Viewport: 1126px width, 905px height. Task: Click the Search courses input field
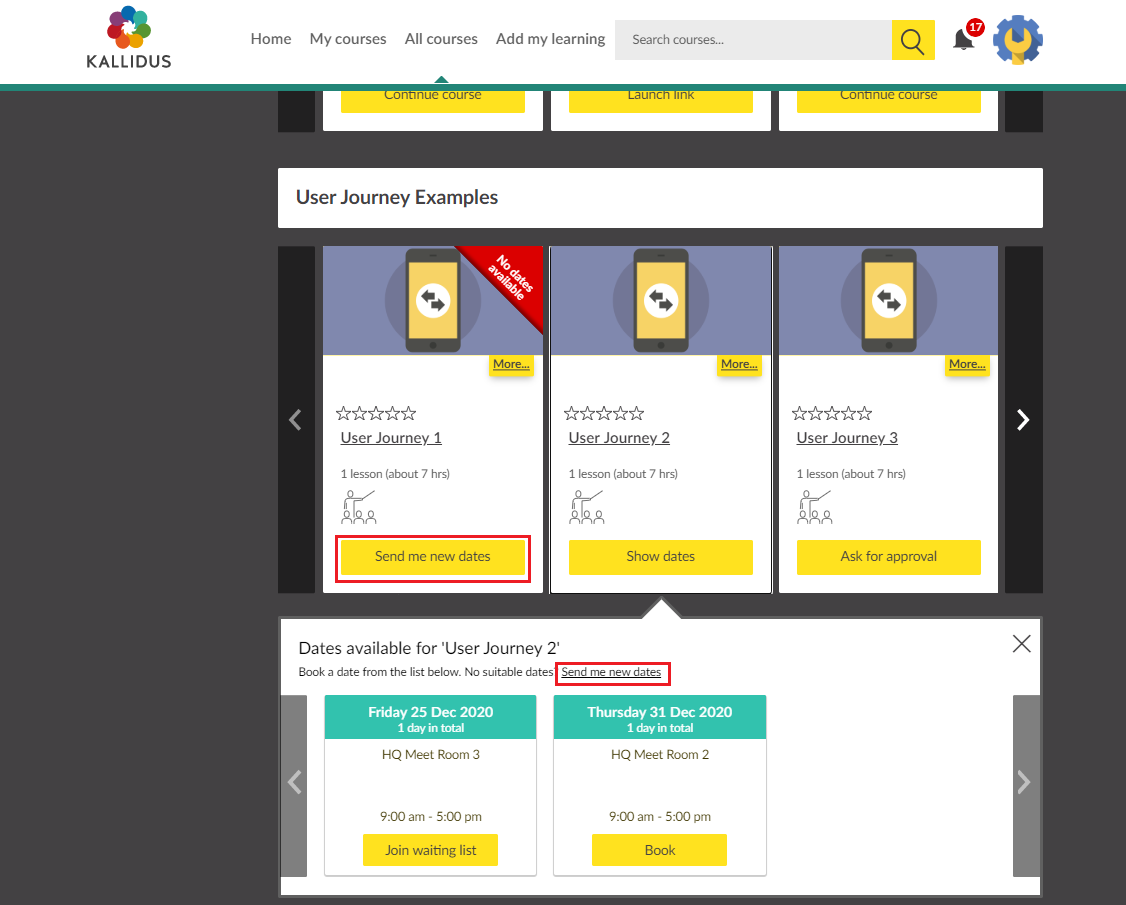pos(753,40)
